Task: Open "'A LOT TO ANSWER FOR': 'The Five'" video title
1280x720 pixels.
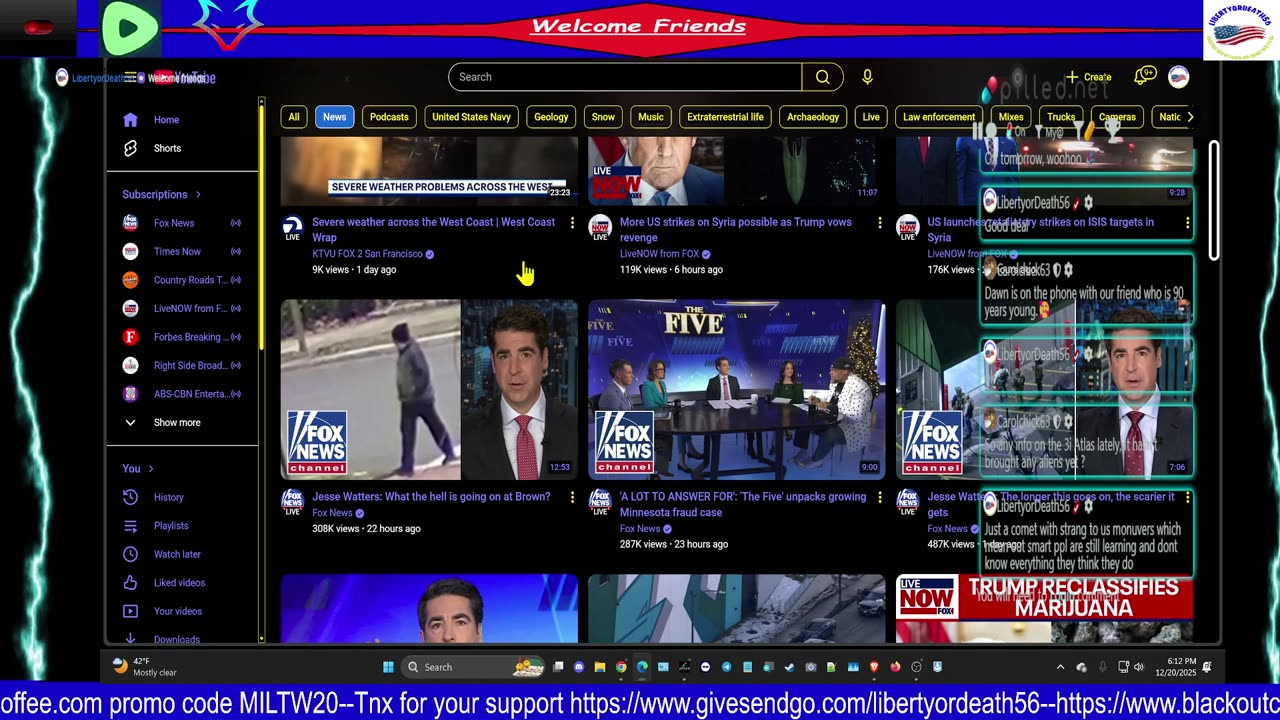Action: coord(743,504)
